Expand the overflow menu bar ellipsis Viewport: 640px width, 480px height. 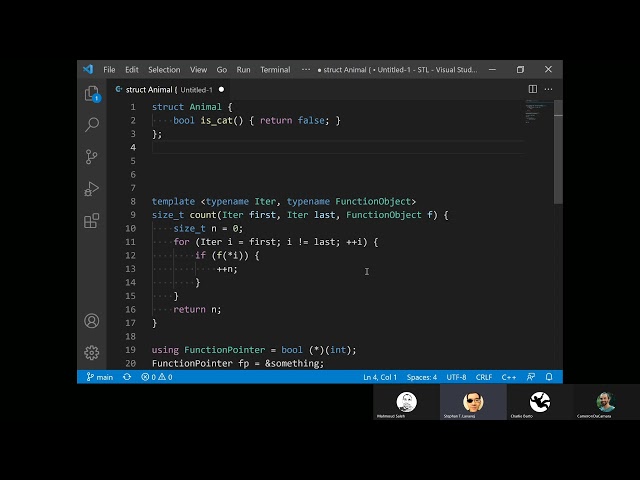coord(306,70)
